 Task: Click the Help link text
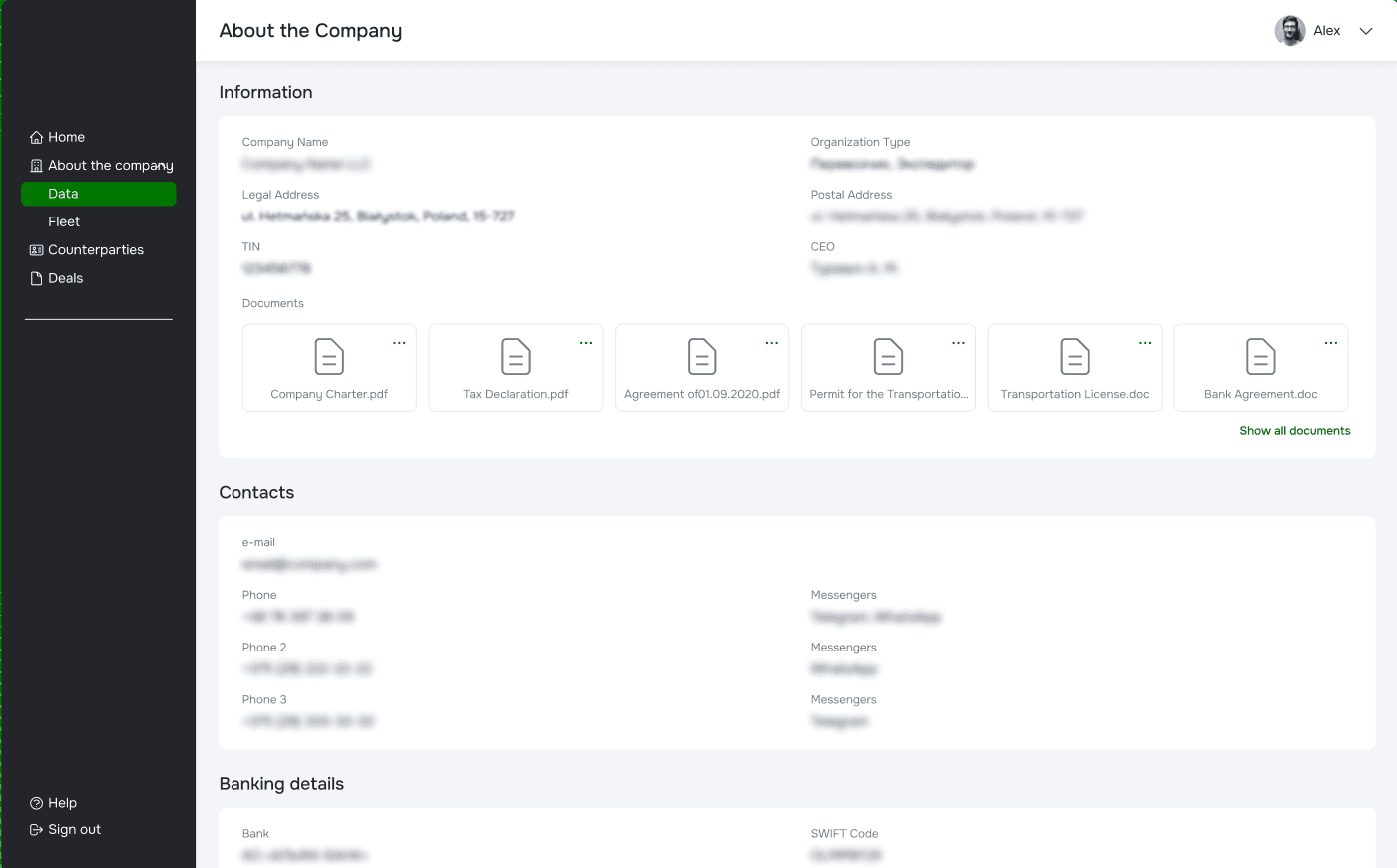click(x=62, y=803)
